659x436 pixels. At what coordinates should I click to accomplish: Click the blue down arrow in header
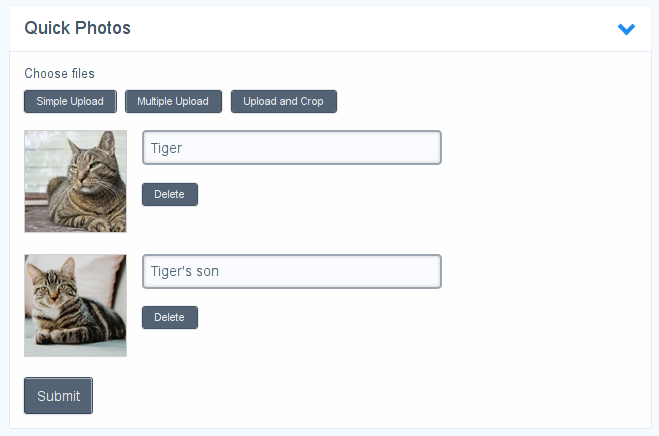(x=627, y=29)
